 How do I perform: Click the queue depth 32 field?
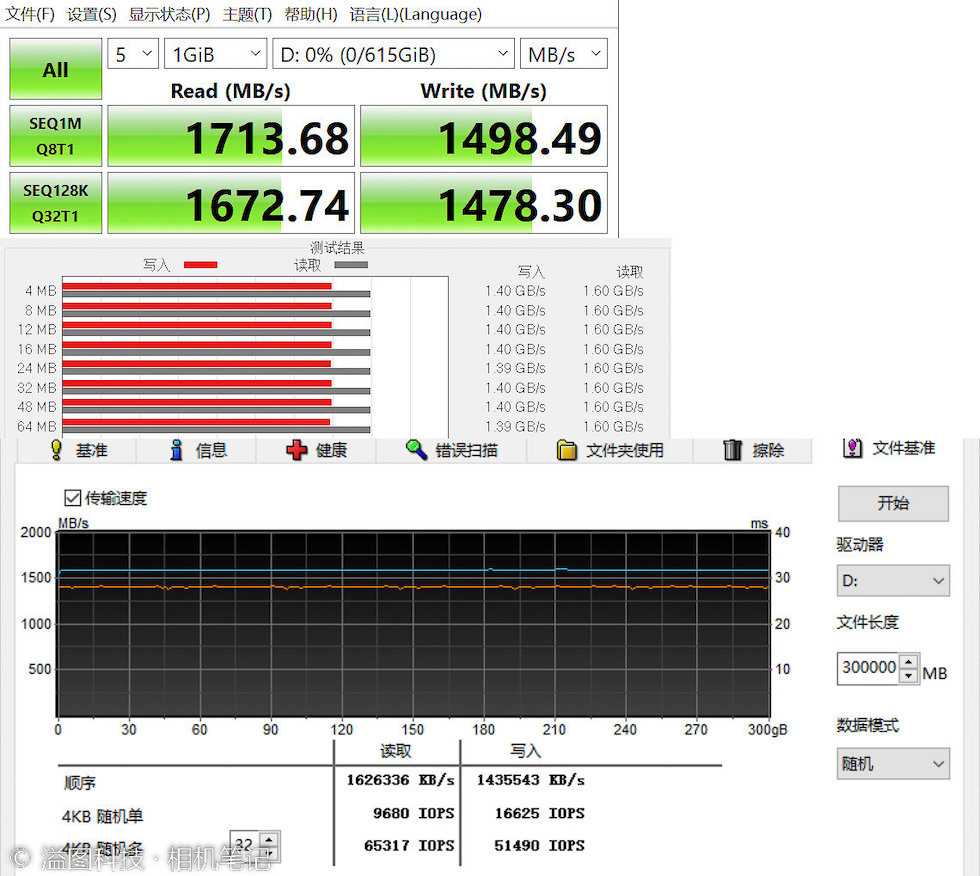coord(245,846)
